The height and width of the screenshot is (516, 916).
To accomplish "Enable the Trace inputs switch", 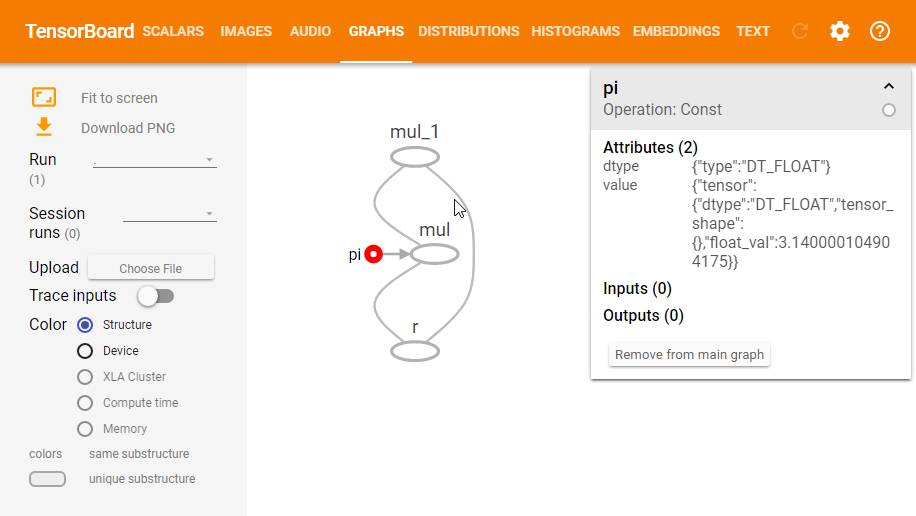I will tap(155, 296).
